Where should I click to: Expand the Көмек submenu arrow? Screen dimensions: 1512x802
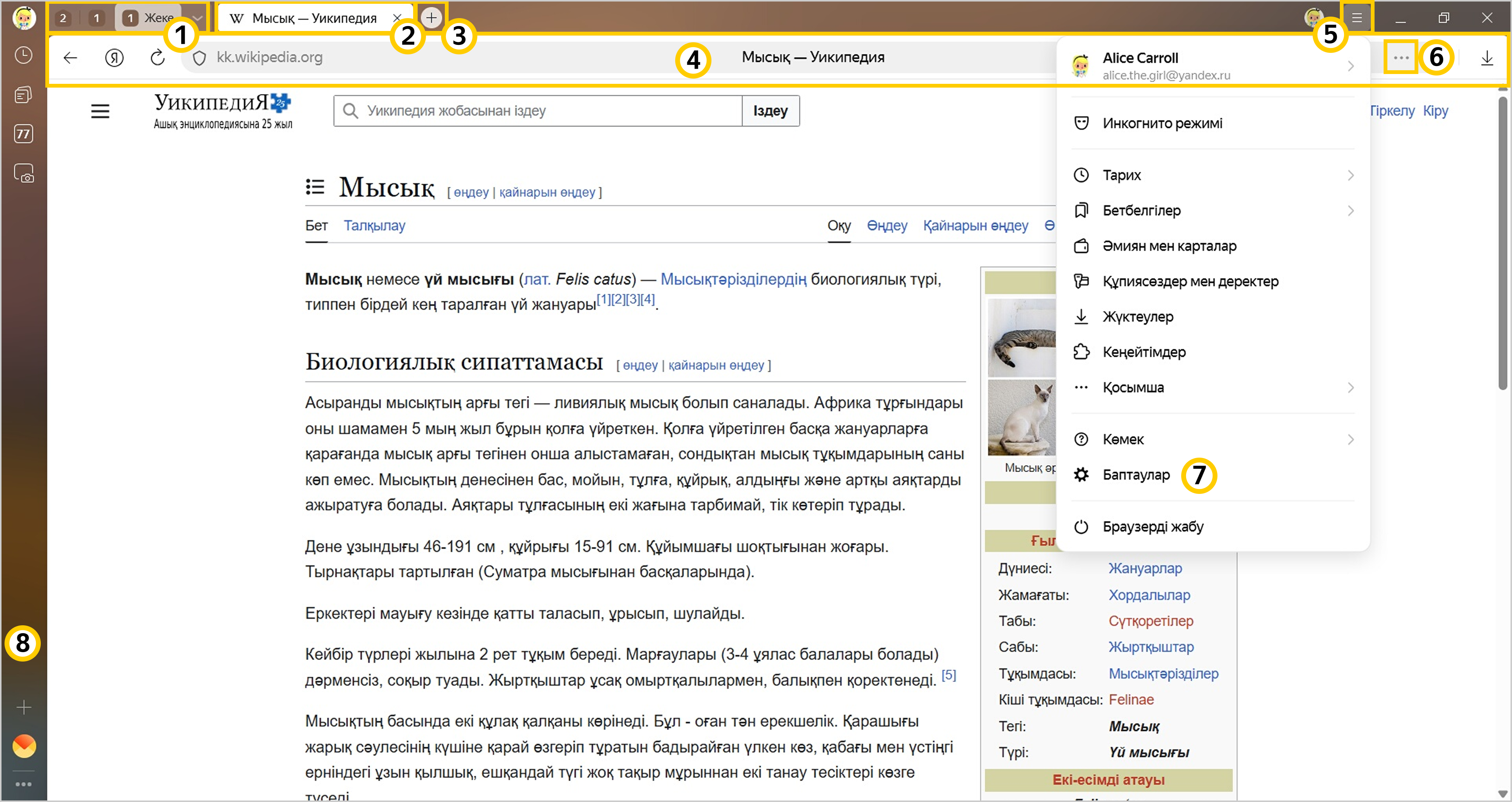point(1351,440)
